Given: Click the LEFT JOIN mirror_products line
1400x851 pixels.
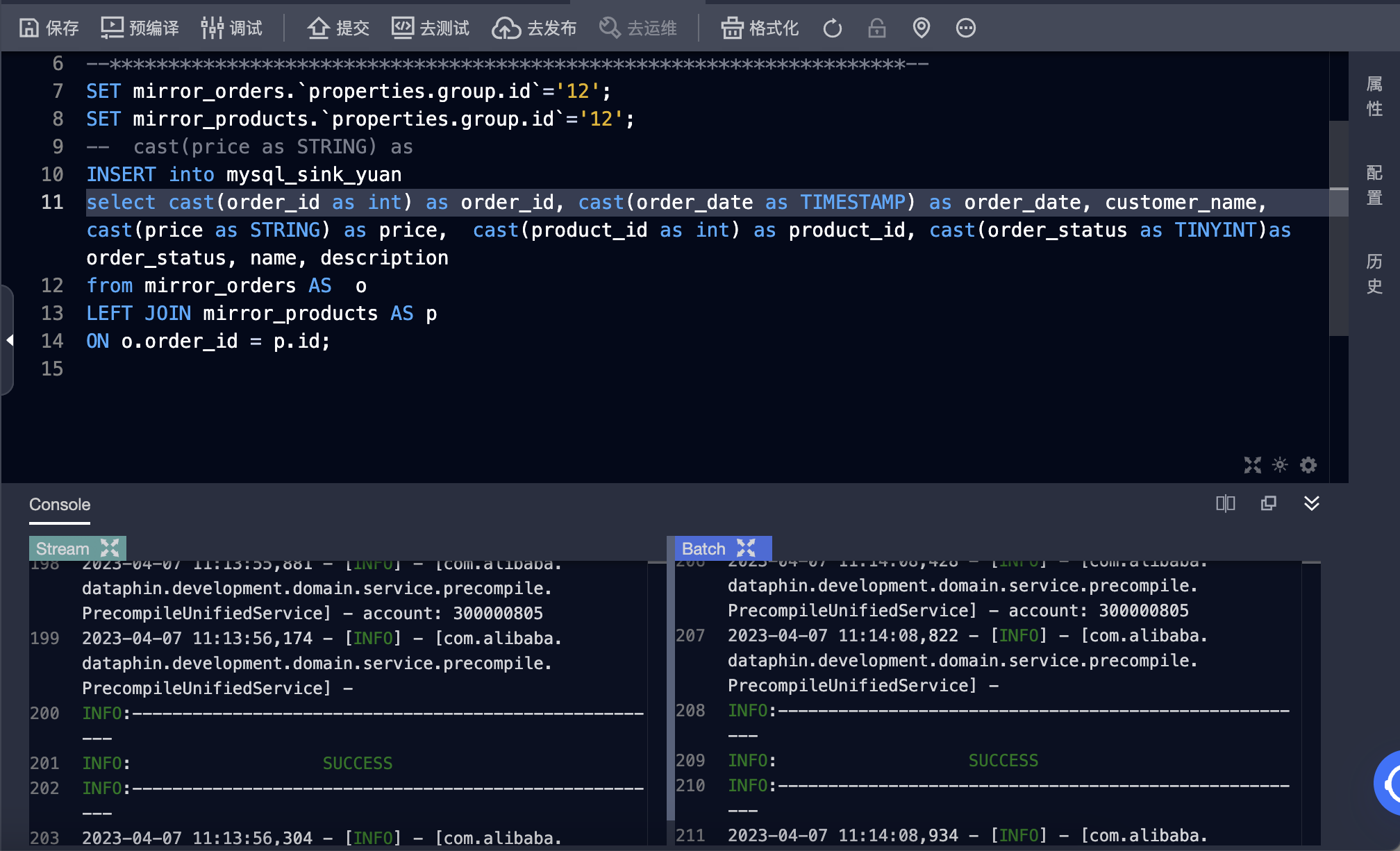Looking at the screenshot, I should (x=261, y=313).
